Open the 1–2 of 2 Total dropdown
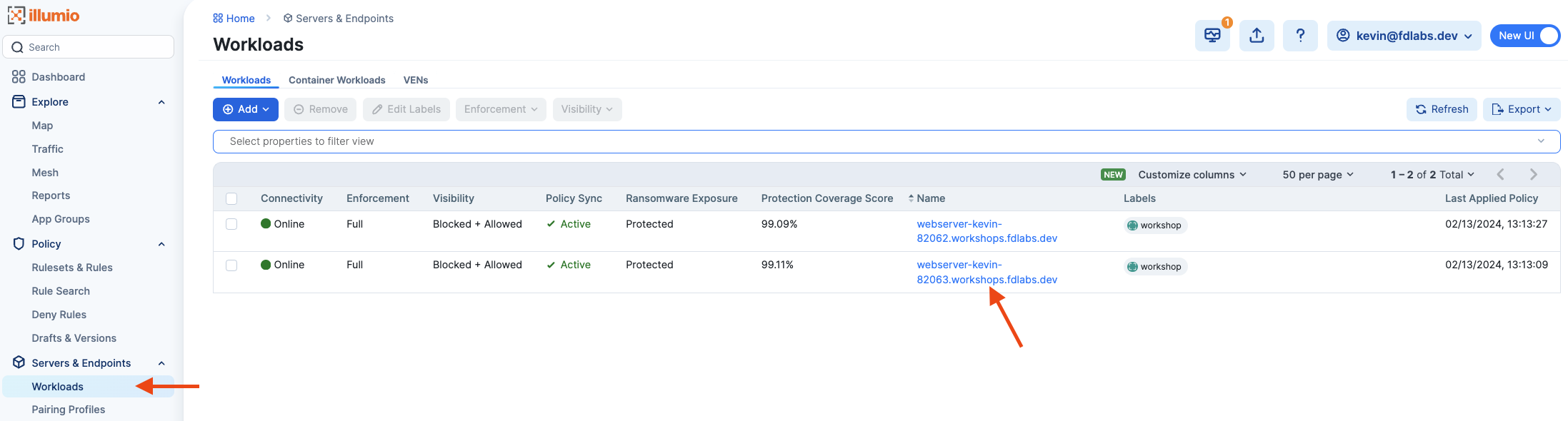1568x421 pixels. (1432, 175)
